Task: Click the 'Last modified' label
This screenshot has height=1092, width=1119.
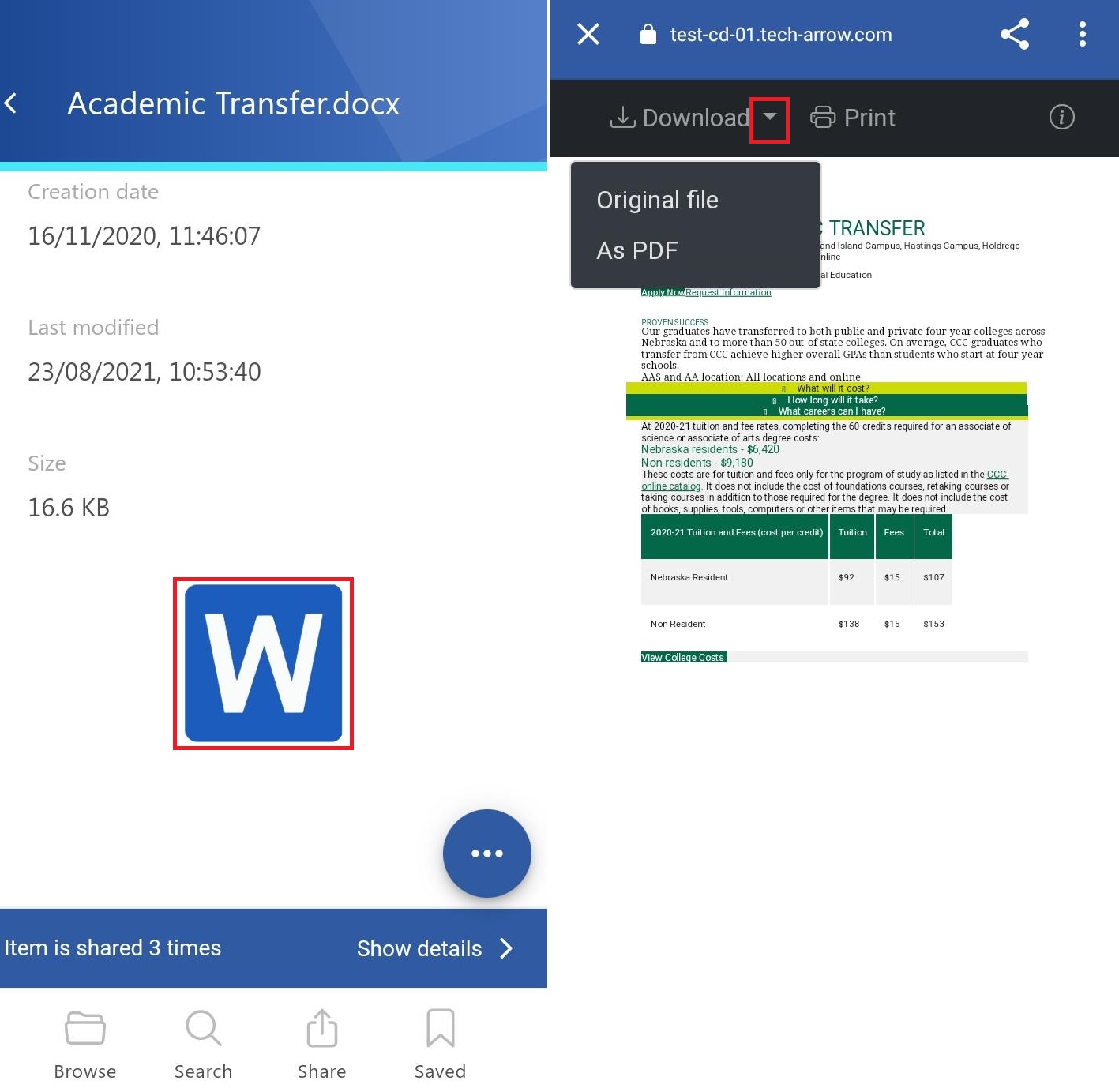Action: (x=93, y=328)
